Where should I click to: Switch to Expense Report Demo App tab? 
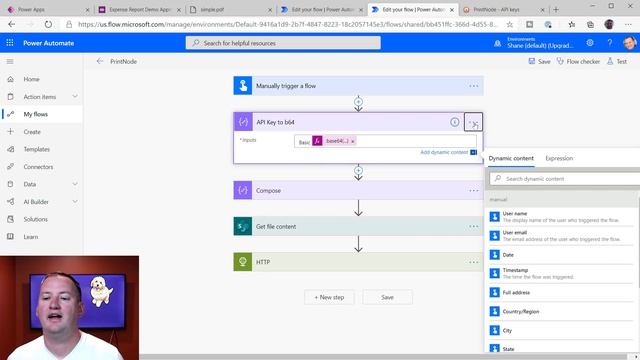pyautogui.click(x=139, y=9)
